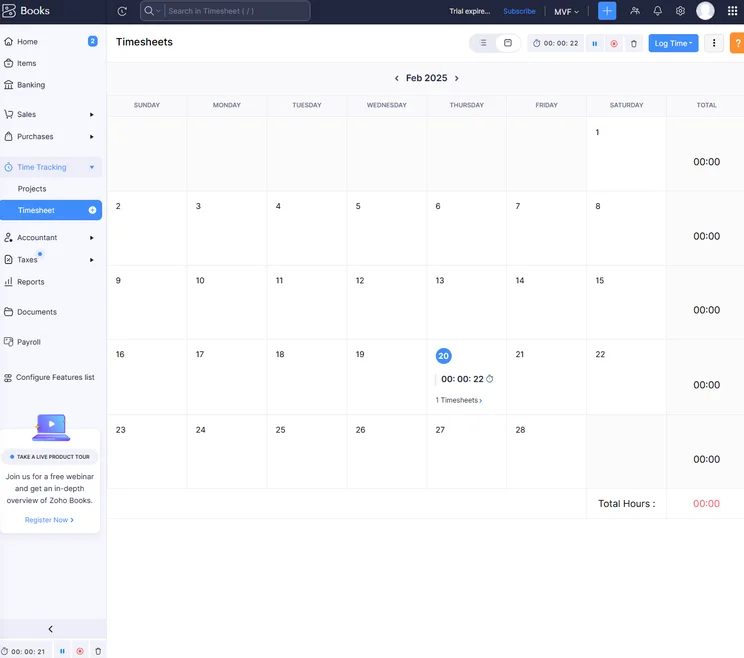
Task: Click the Subscribe link
Action: [519, 11]
